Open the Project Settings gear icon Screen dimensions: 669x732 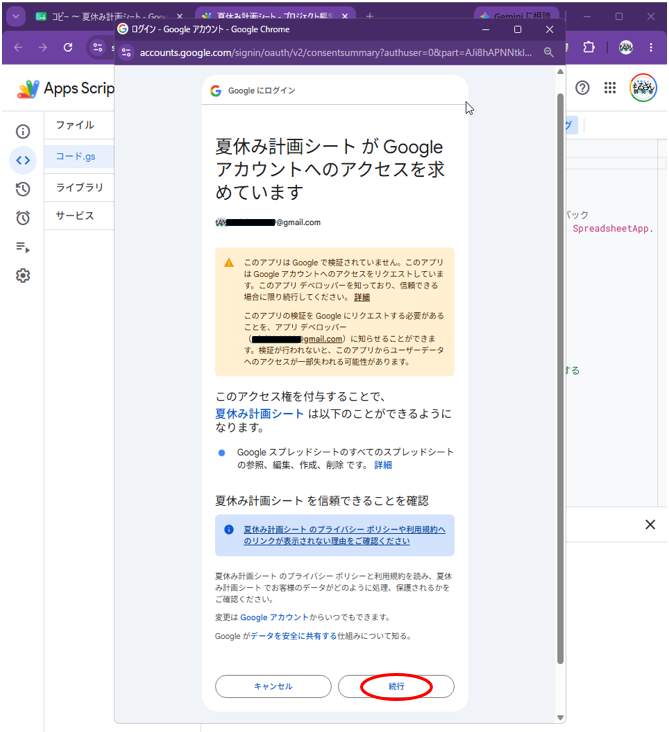click(x=23, y=275)
